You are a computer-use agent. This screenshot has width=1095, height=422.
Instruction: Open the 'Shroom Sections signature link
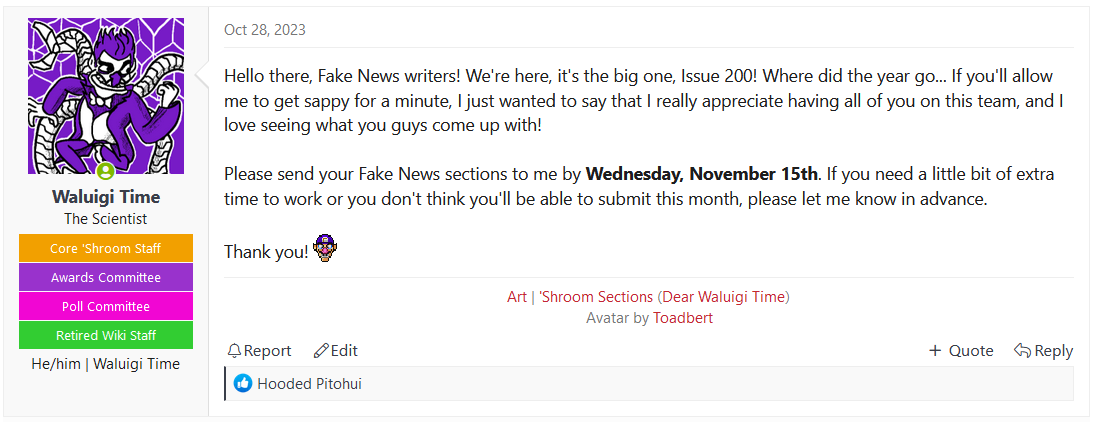596,297
